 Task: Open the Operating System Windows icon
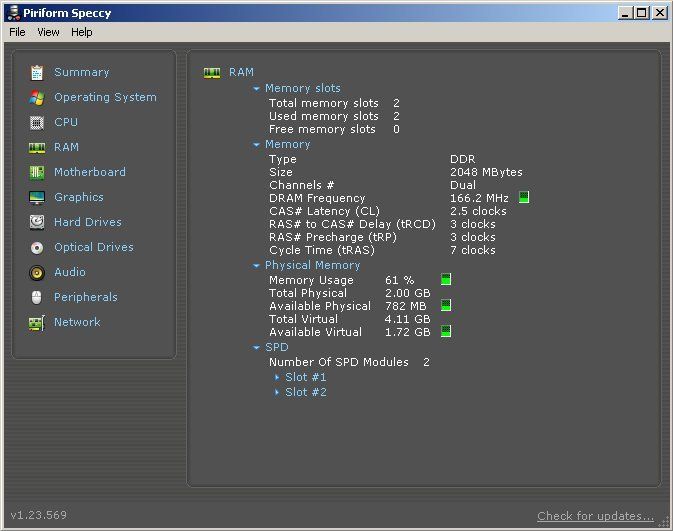pyautogui.click(x=37, y=97)
